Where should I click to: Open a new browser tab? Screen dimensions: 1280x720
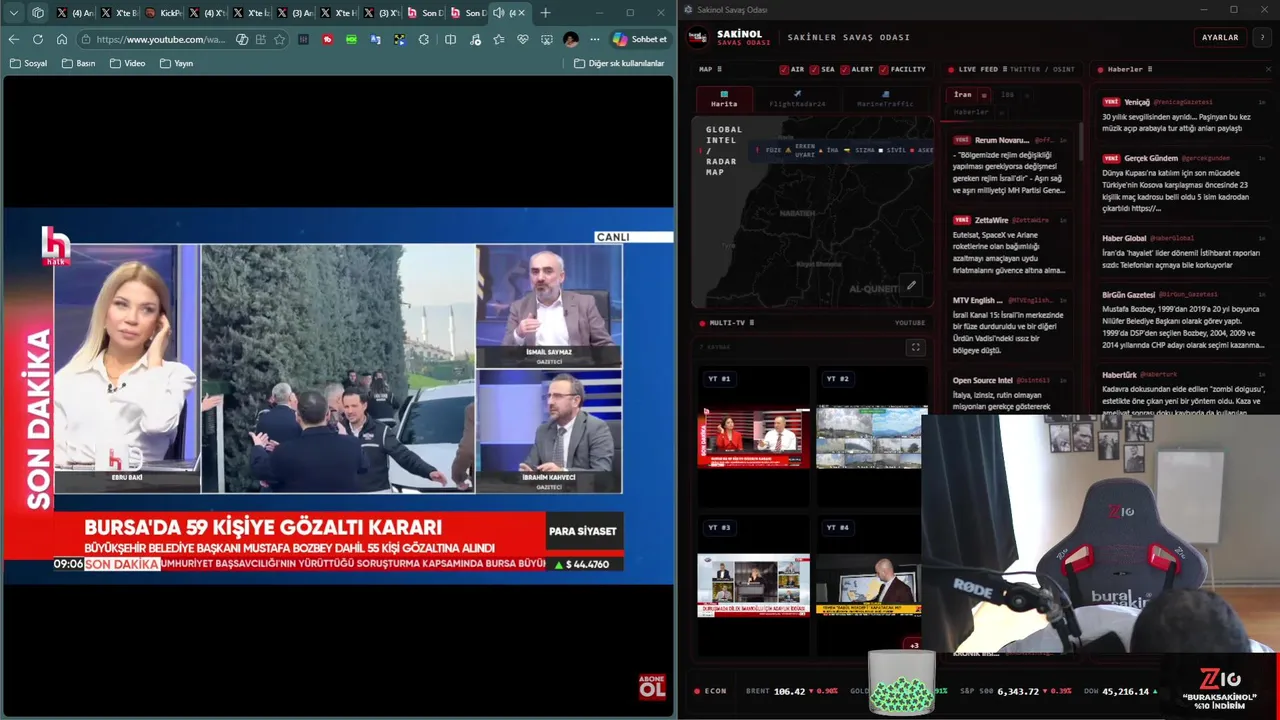[x=545, y=13]
